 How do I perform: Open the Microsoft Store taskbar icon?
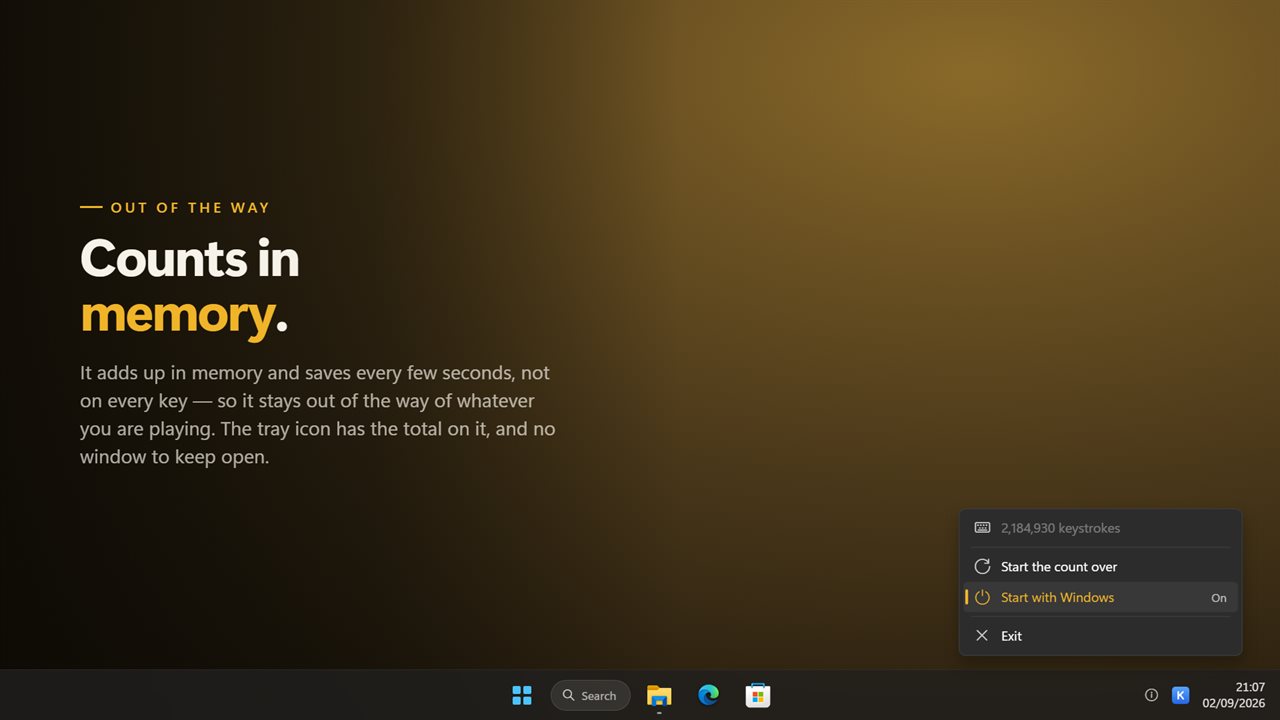(757, 695)
